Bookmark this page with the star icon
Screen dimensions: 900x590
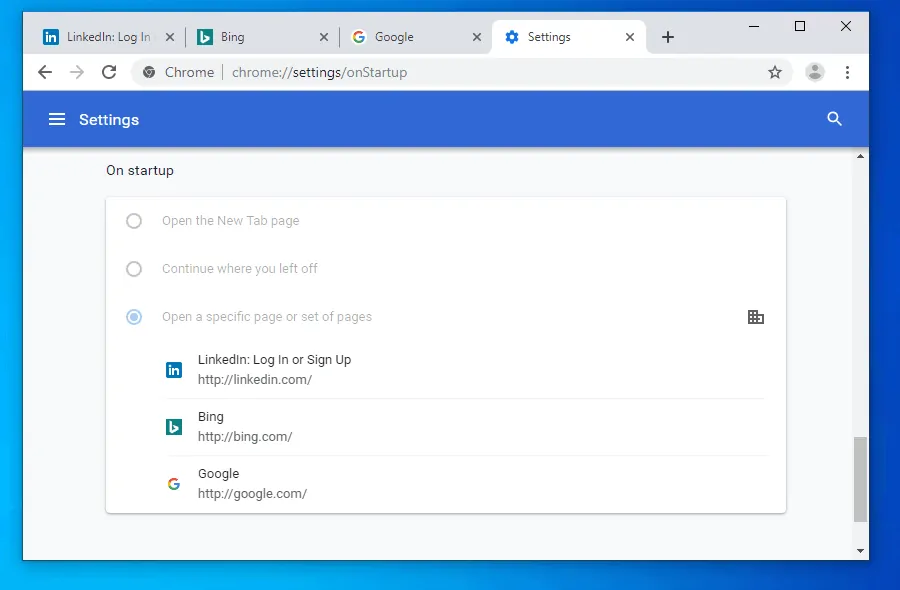click(774, 72)
